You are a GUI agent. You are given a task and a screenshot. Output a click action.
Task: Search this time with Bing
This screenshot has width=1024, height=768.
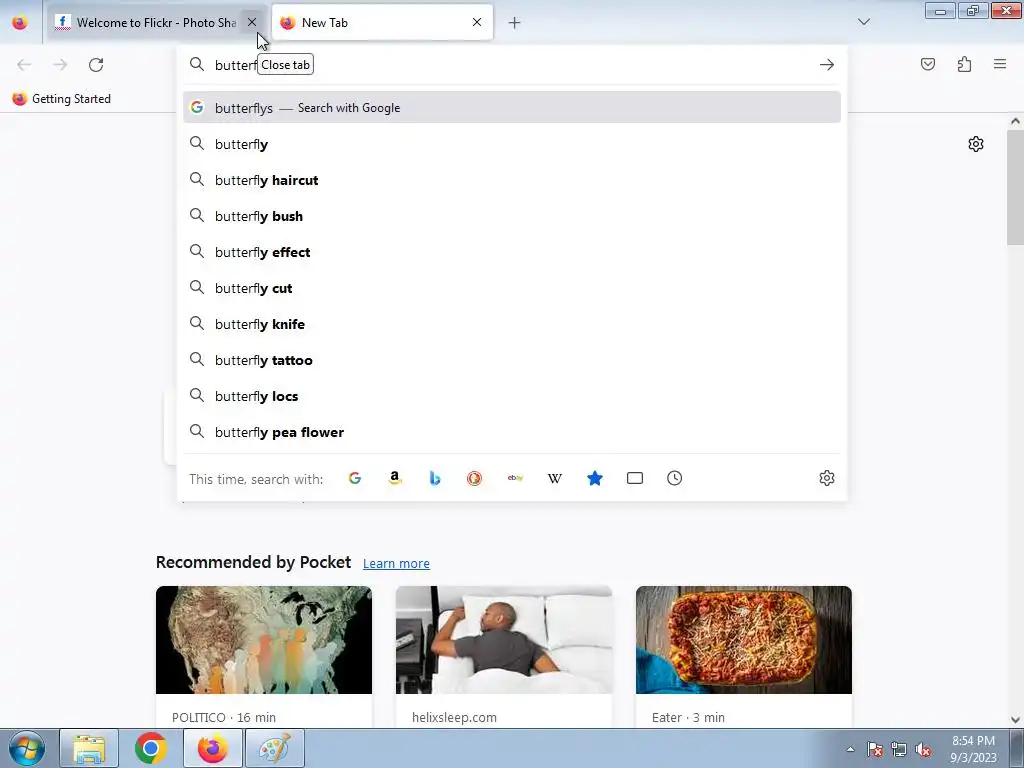pos(435,478)
